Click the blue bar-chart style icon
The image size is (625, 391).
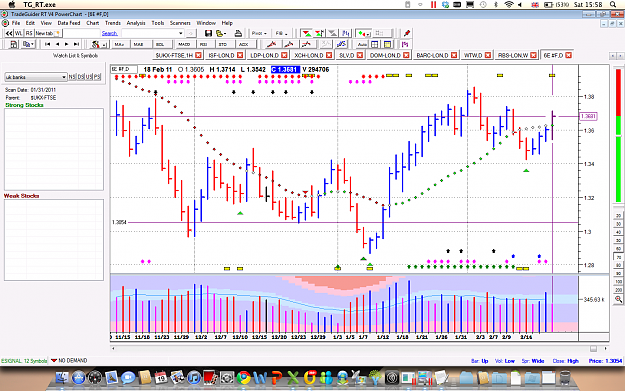346,33
